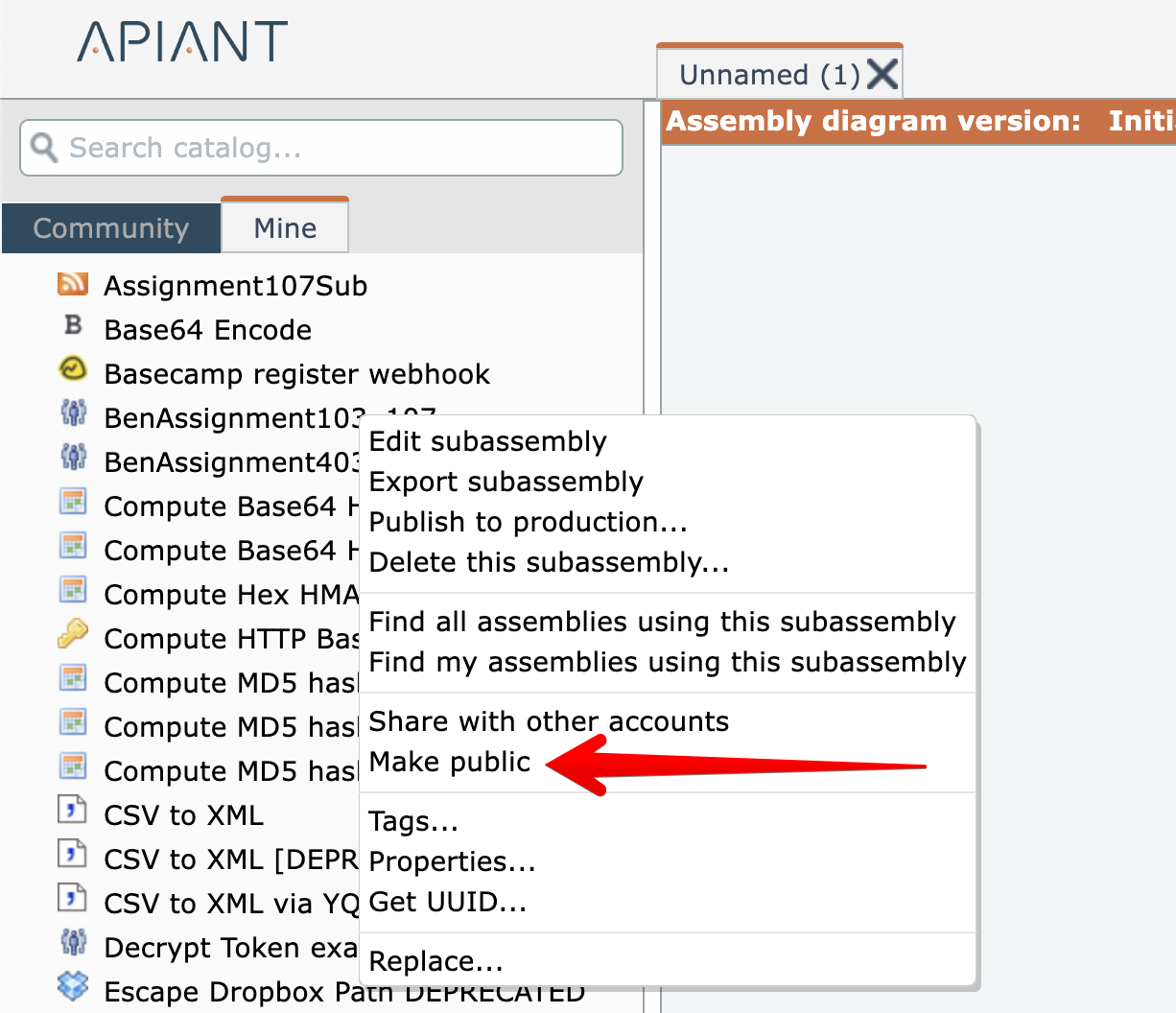Click the CSV to XML document icon
This screenshot has width=1176, height=1013.
point(73,811)
